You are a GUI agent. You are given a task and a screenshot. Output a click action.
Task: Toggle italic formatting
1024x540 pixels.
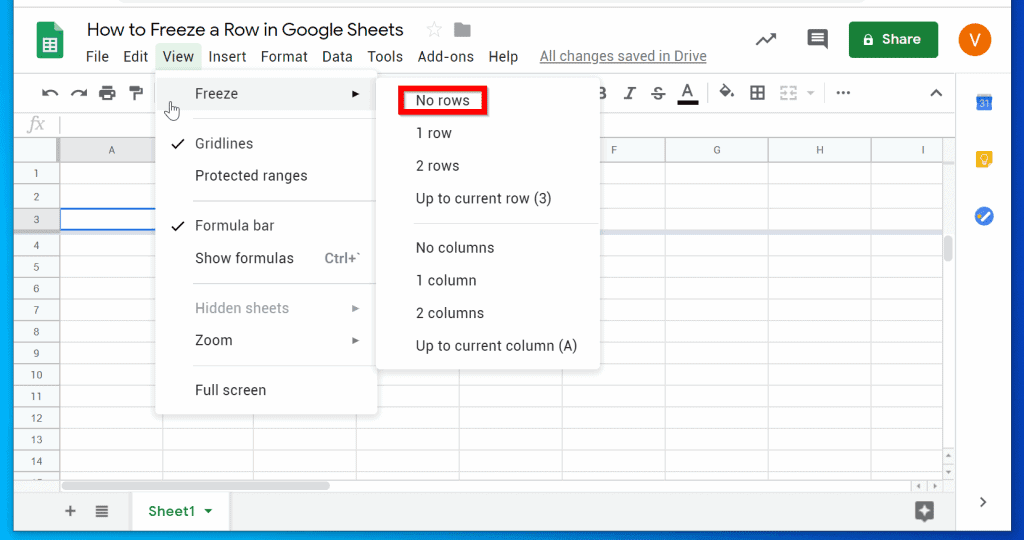[x=630, y=93]
